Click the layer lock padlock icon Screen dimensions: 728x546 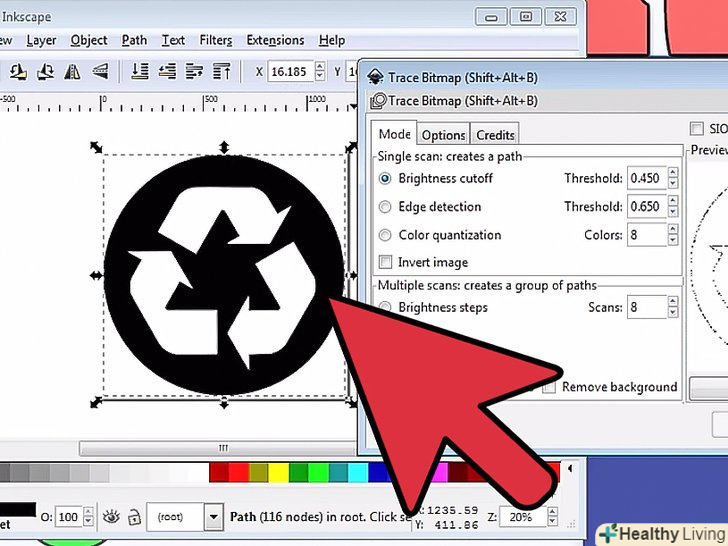pyautogui.click(x=133, y=517)
